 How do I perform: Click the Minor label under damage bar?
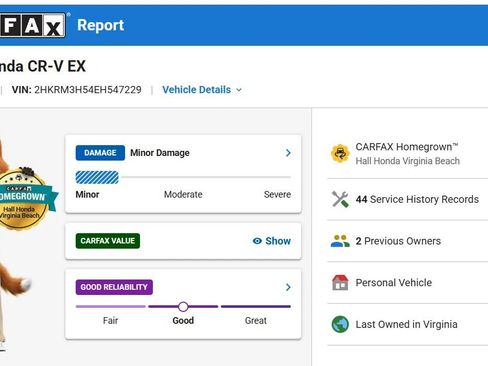pyautogui.click(x=87, y=194)
